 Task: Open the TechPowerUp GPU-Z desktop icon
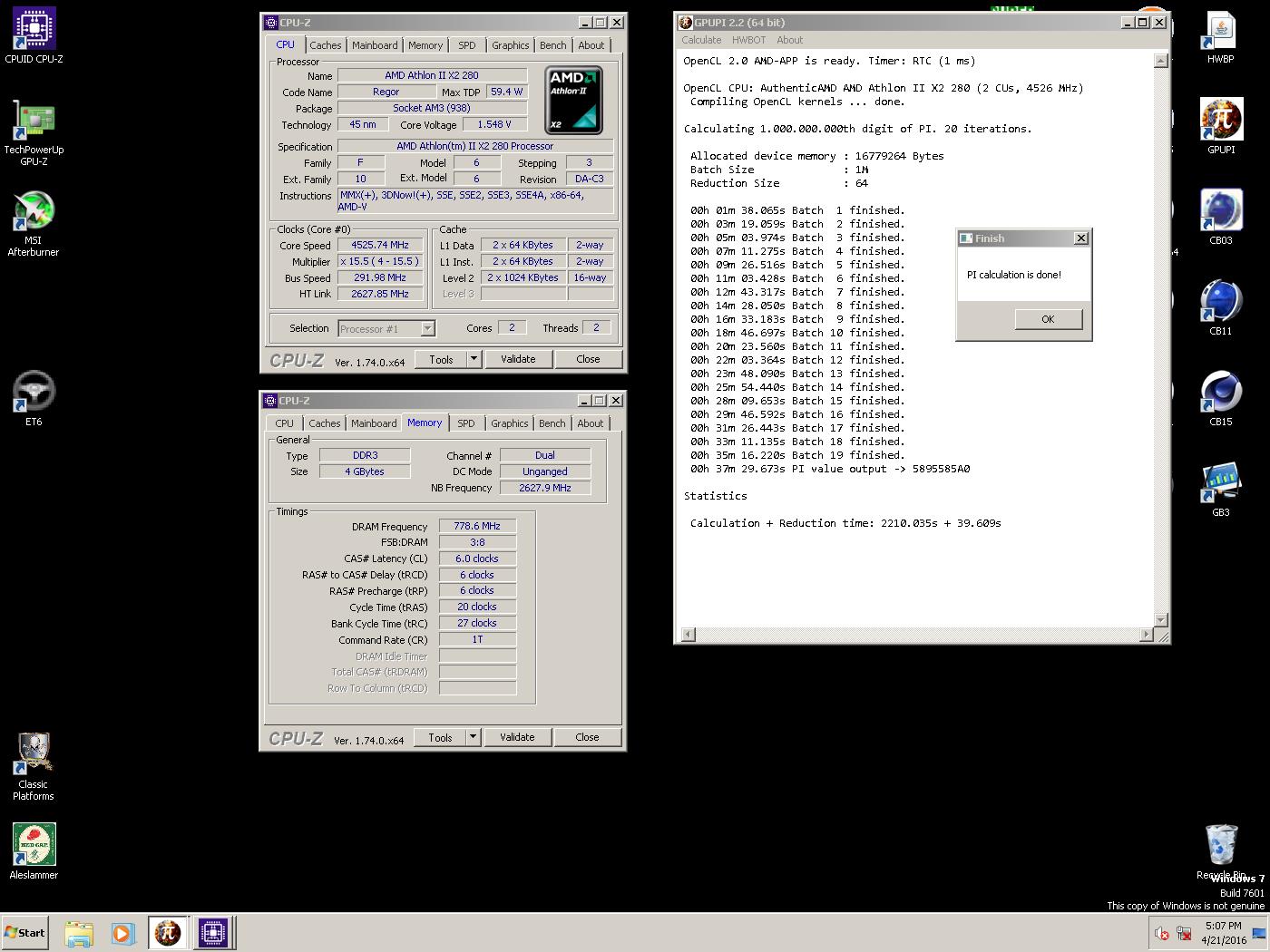click(34, 132)
